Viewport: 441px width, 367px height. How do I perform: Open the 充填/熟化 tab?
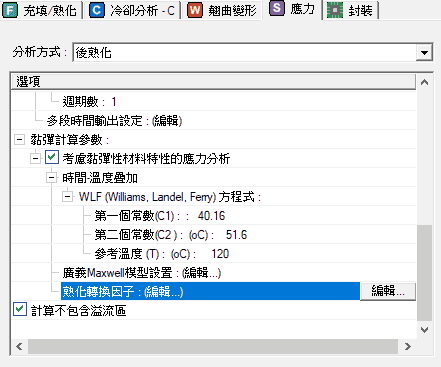(x=41, y=10)
